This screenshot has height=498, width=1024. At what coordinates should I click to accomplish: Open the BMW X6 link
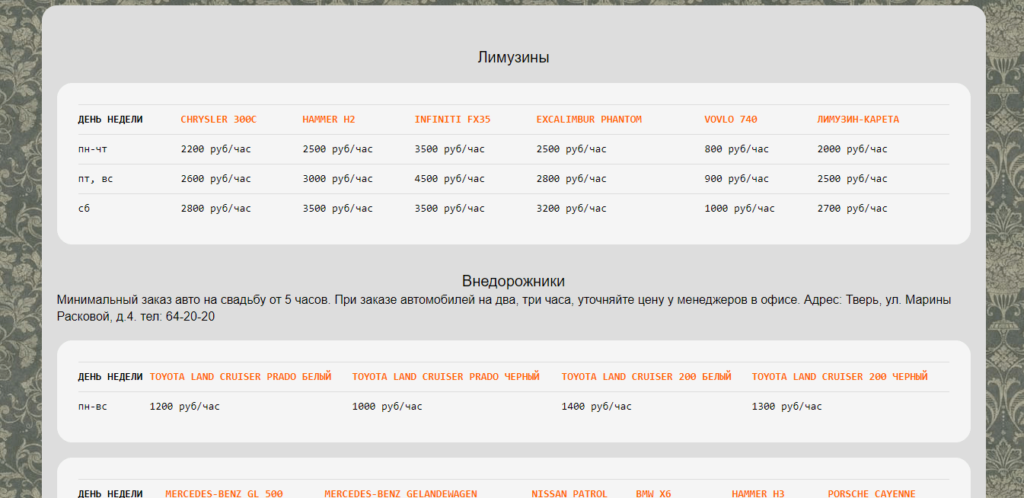653,493
